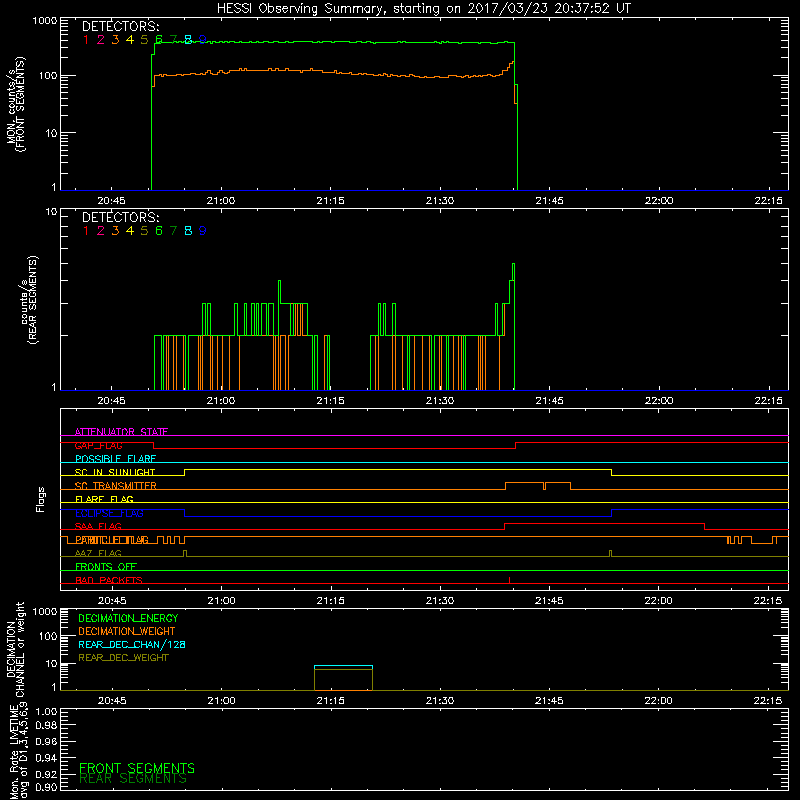800x800 pixels.
Task: Click the Flags y-axis title
Action: (41, 500)
